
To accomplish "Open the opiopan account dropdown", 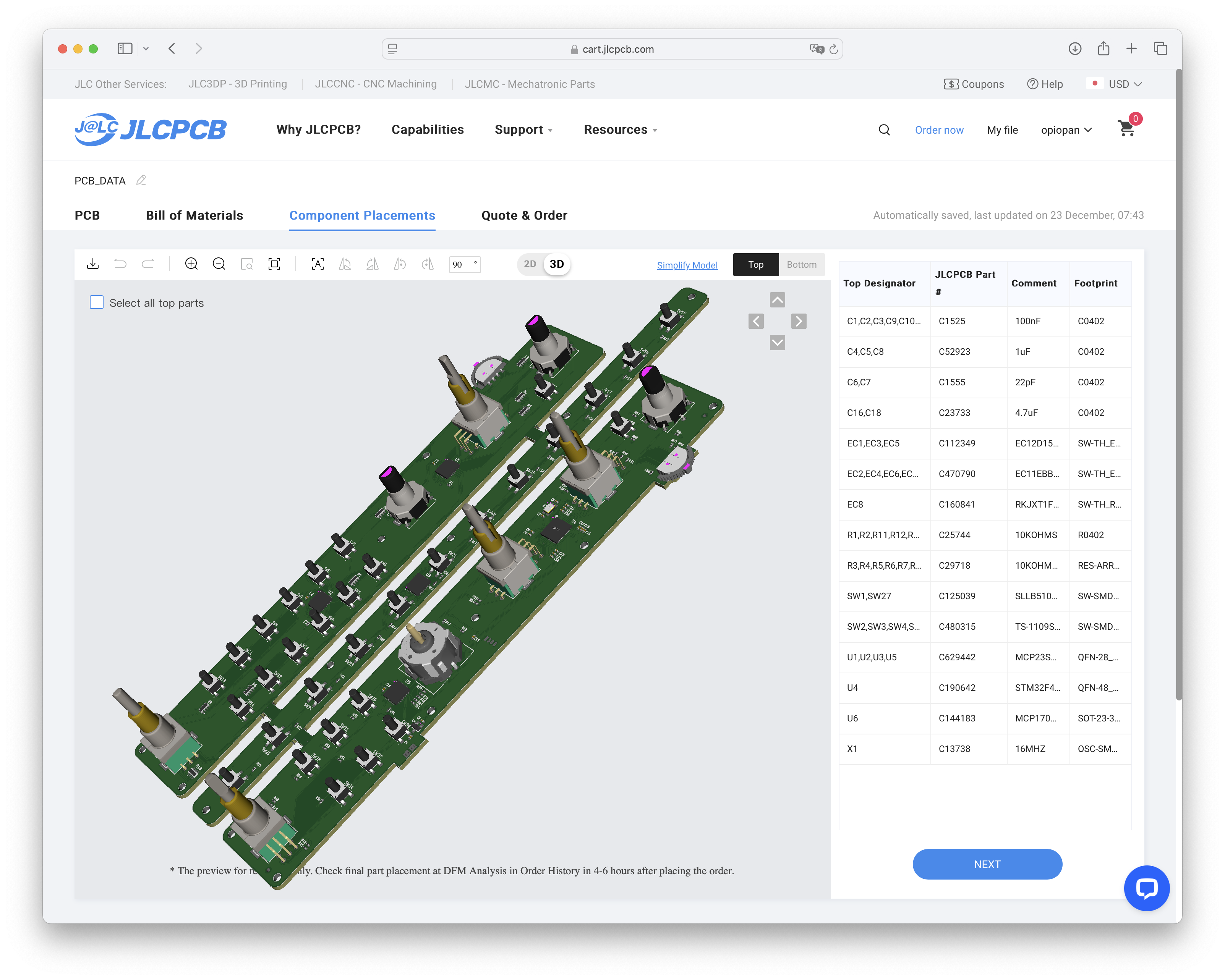I will [1066, 130].
